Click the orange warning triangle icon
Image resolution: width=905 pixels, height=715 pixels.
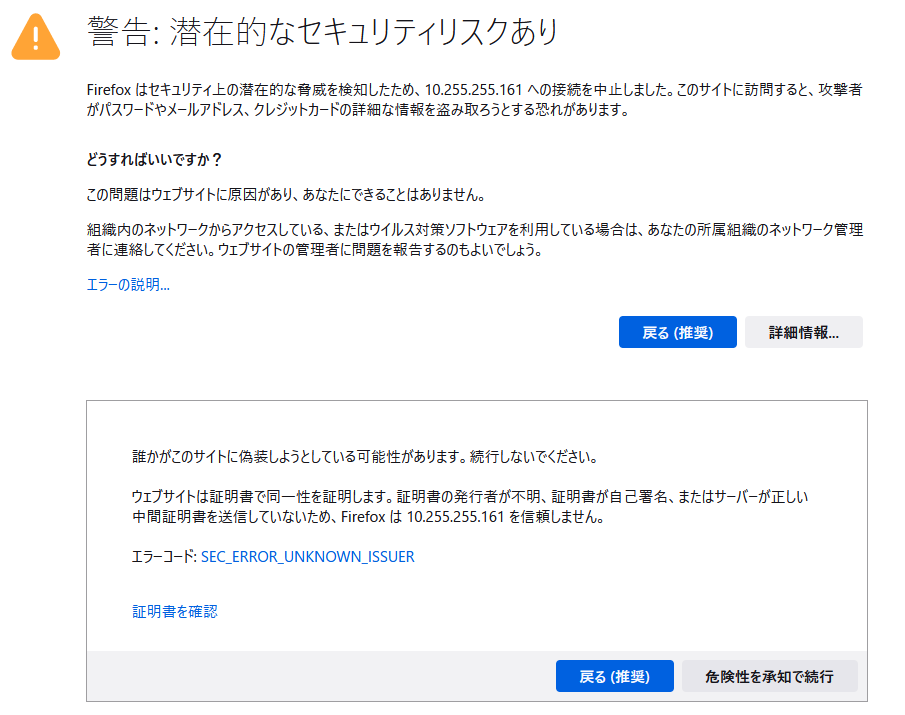pos(36,37)
